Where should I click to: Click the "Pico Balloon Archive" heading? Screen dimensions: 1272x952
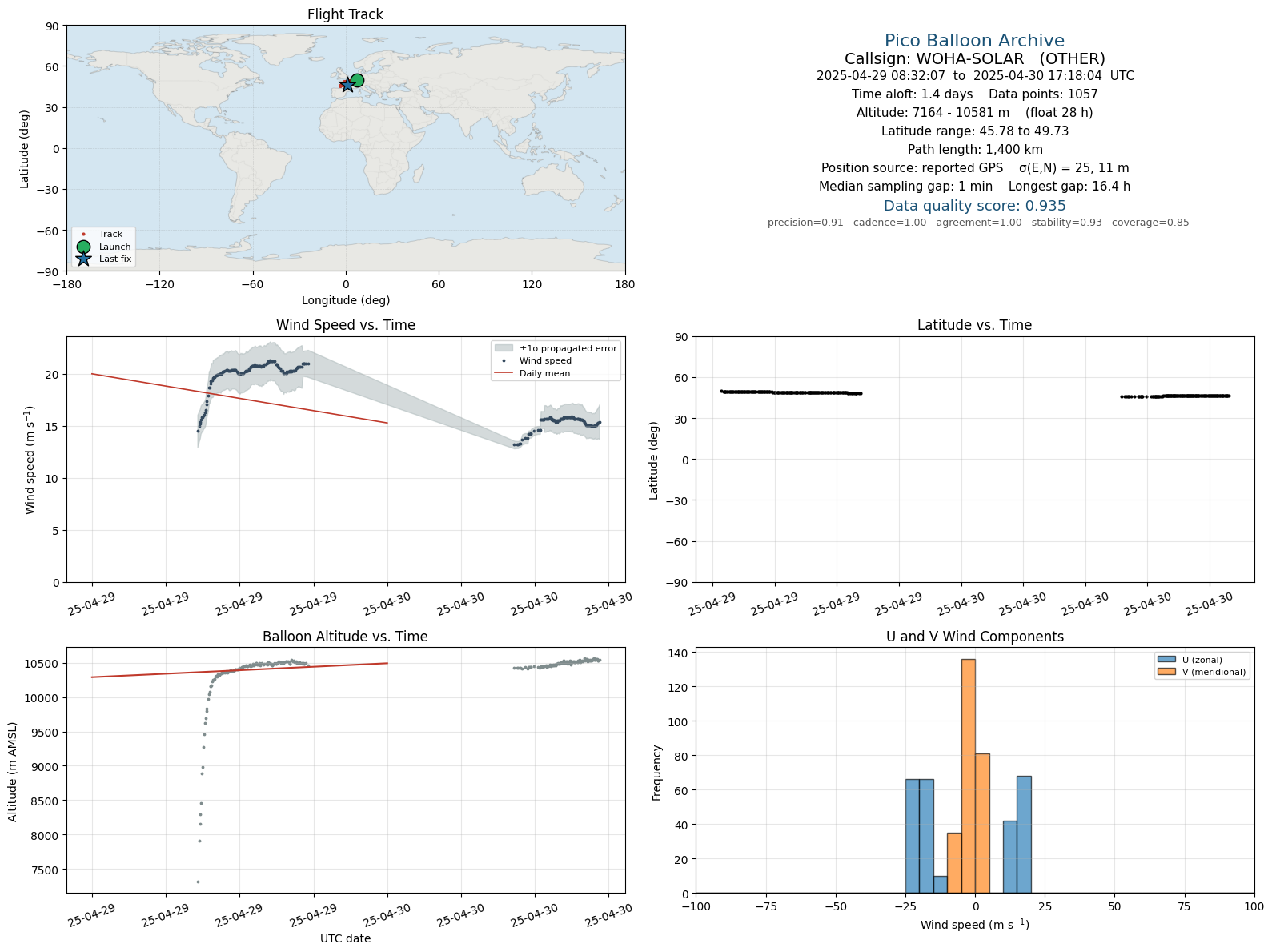pyautogui.click(x=974, y=41)
